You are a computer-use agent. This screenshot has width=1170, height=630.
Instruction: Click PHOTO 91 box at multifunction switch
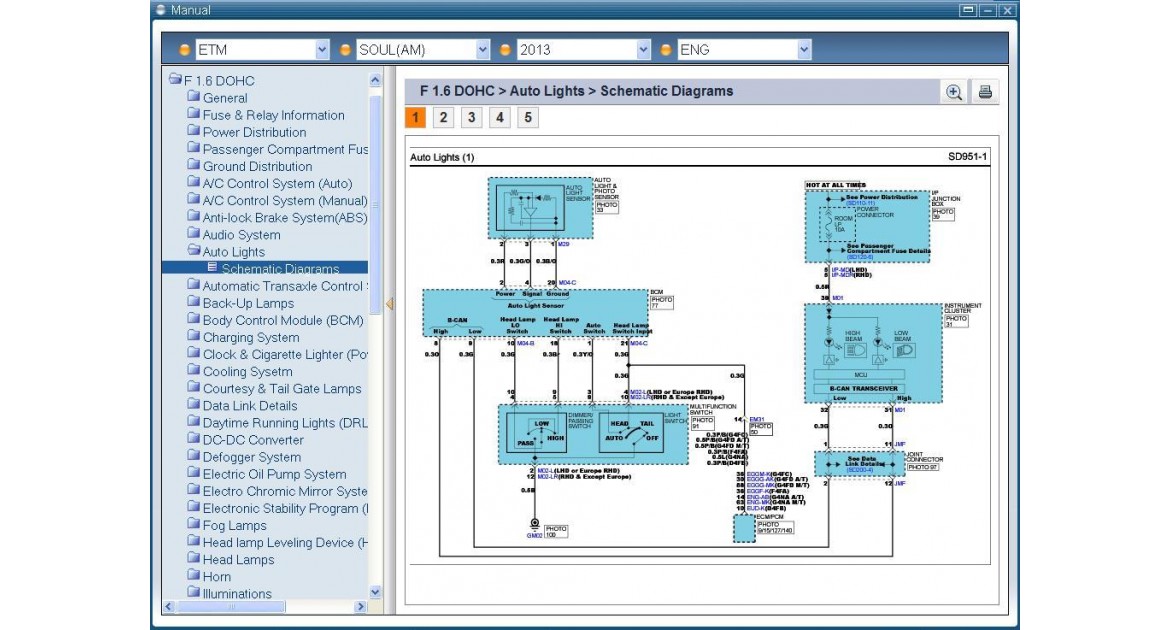701,423
